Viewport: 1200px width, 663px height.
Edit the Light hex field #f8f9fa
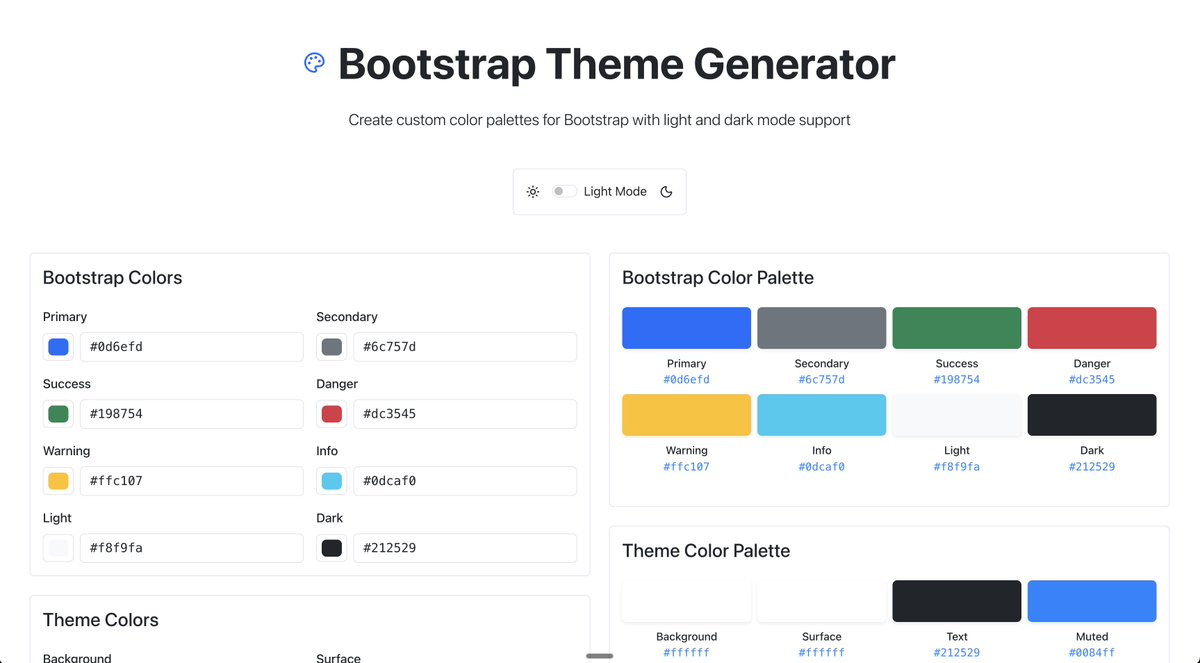coord(191,548)
